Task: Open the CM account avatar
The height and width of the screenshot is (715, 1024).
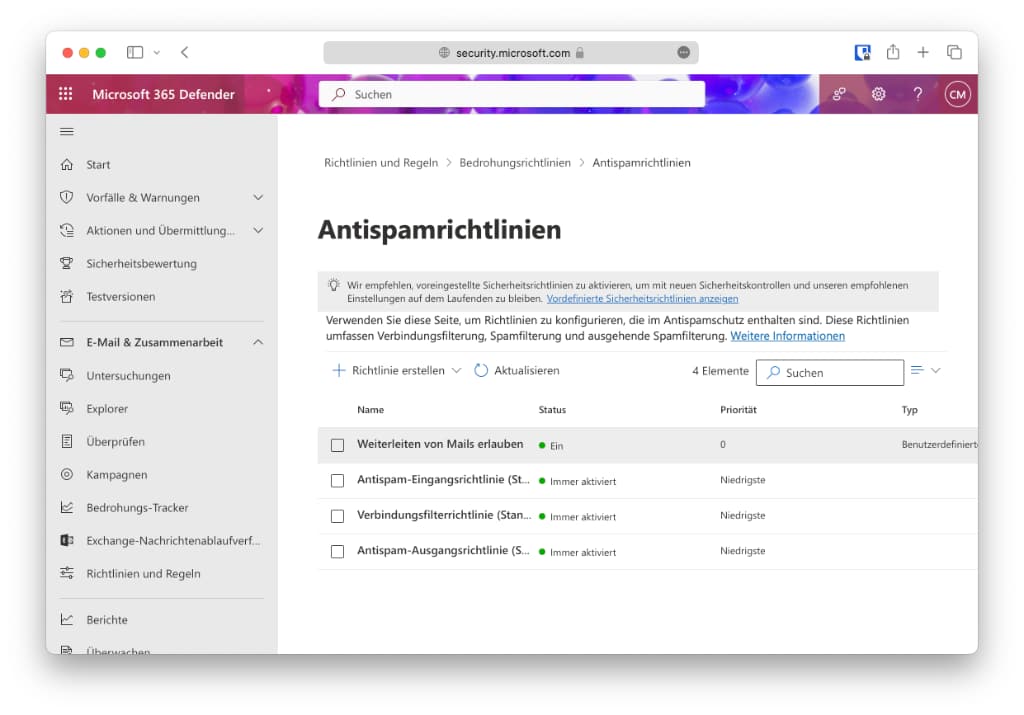Action: 957,94
